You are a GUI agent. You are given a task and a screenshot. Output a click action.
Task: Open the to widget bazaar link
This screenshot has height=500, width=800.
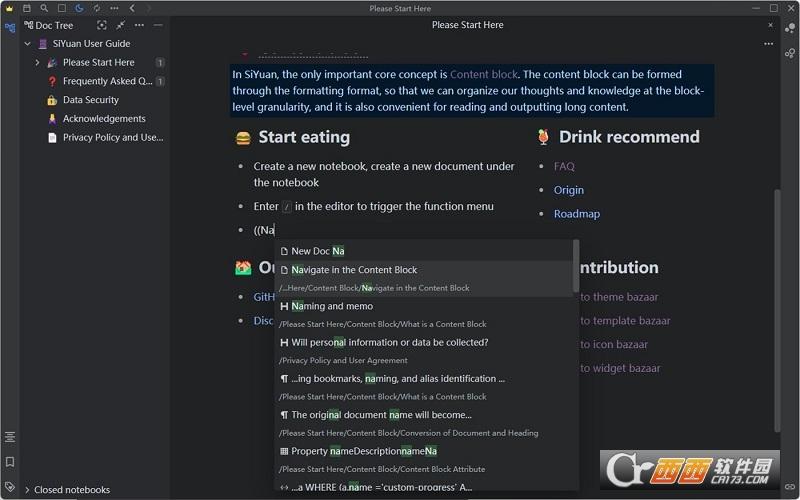point(620,368)
